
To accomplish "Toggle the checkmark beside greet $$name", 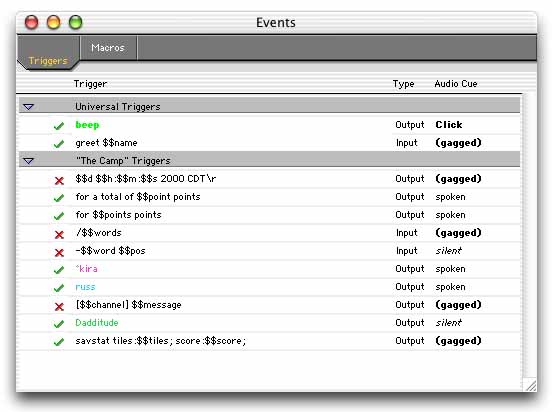I will click(x=59, y=144).
